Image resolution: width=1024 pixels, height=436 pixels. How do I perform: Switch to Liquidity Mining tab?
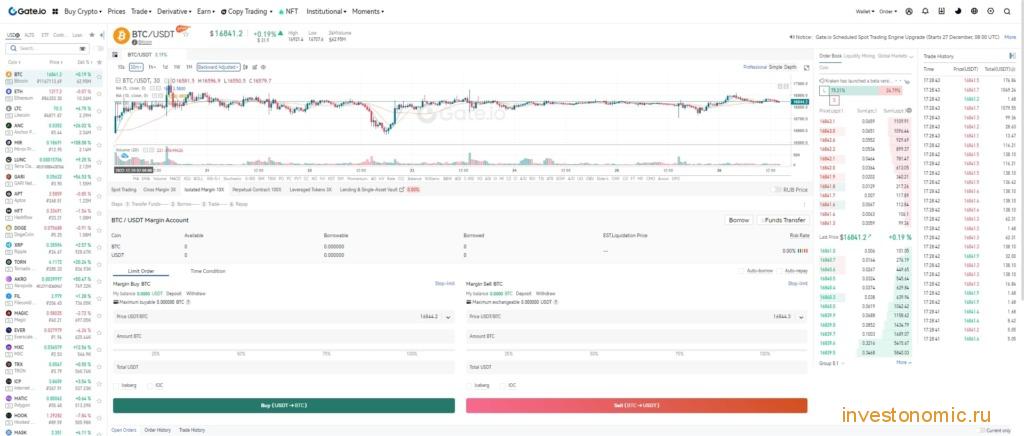point(859,57)
